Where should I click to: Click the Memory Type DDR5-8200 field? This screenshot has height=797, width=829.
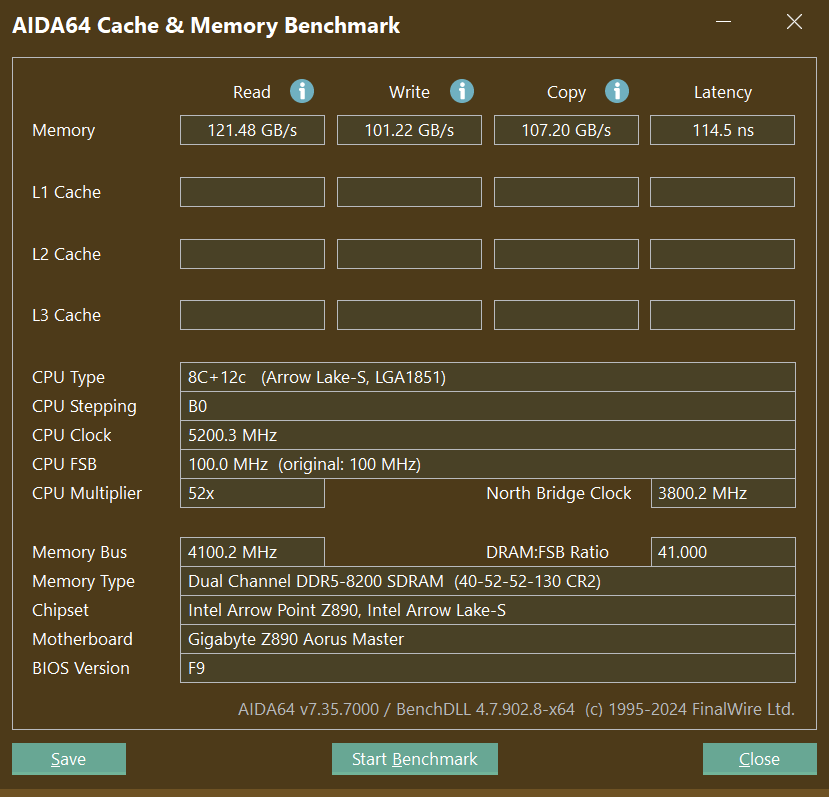click(x=487, y=581)
